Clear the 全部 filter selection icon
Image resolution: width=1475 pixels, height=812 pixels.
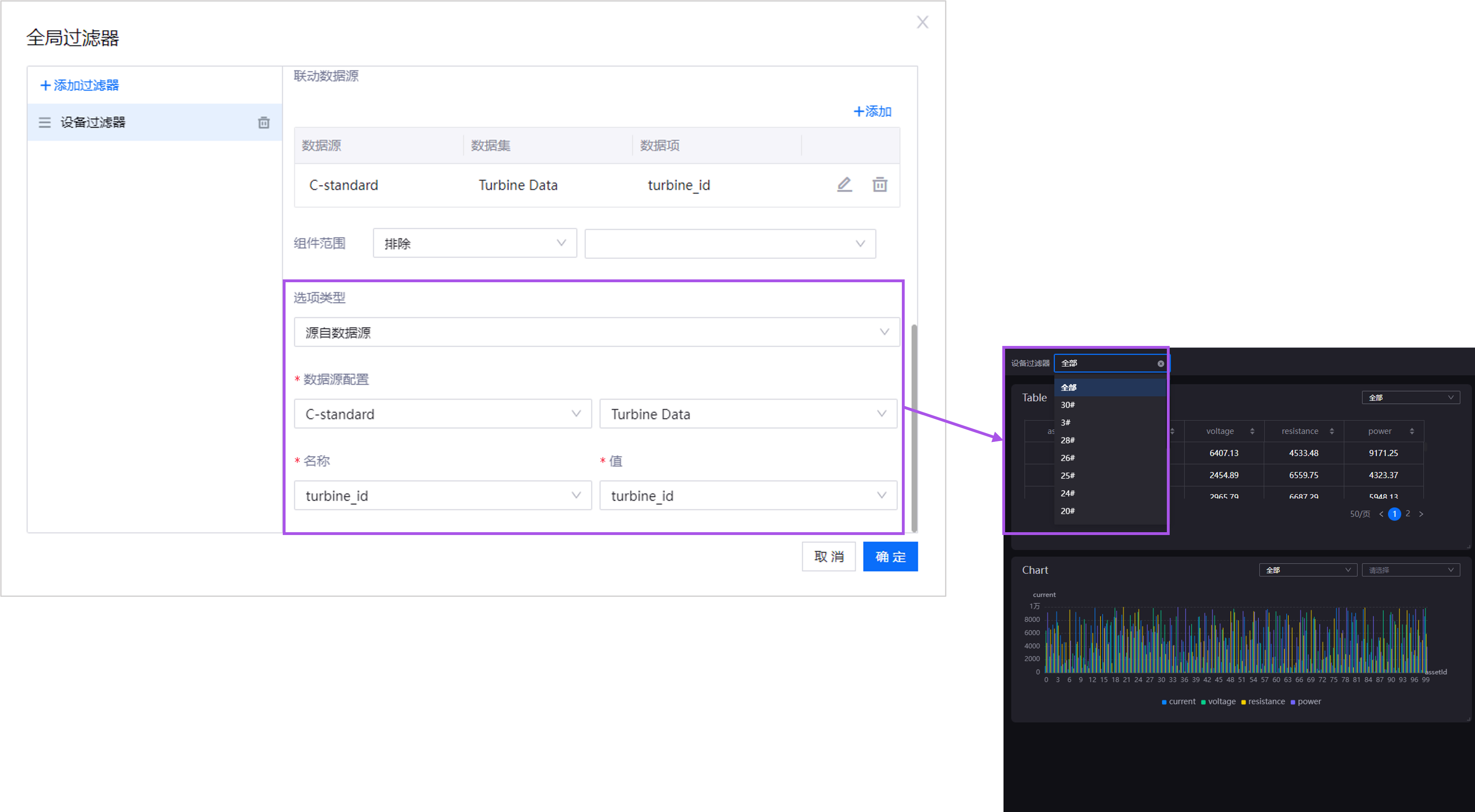tap(1160, 363)
